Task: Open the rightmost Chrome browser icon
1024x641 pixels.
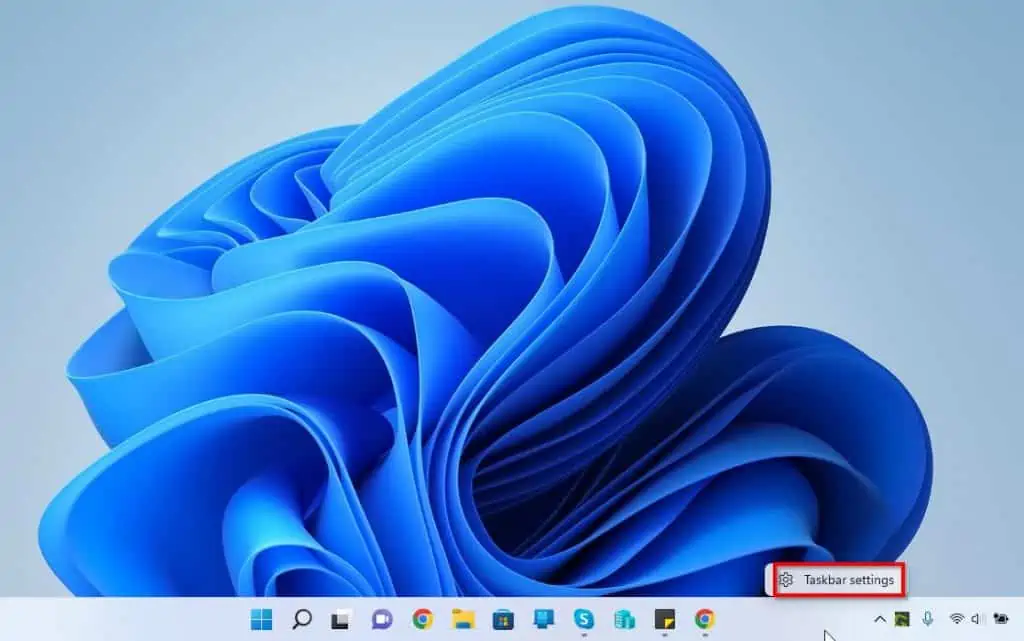Action: (x=704, y=618)
